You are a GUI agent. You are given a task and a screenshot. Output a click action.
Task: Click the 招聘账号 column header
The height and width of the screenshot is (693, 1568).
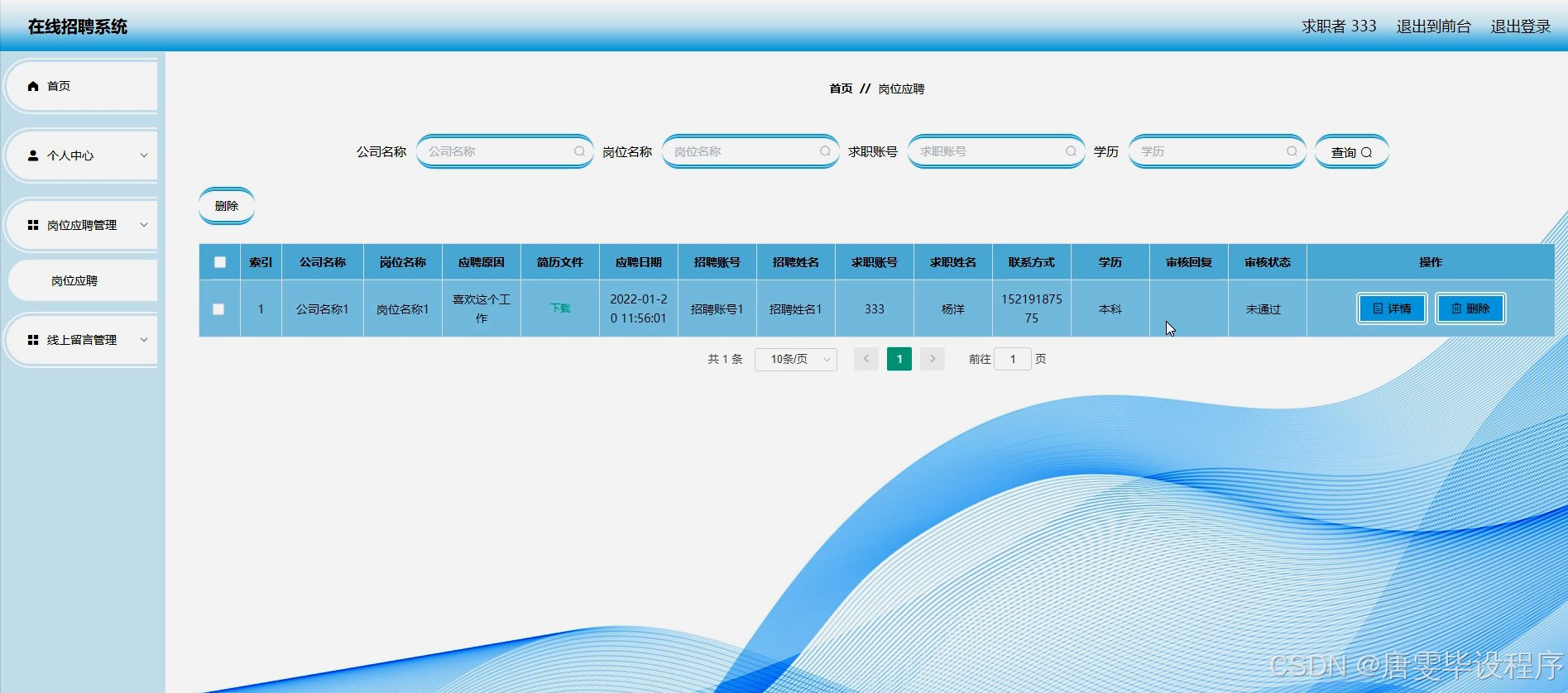pyautogui.click(x=717, y=262)
